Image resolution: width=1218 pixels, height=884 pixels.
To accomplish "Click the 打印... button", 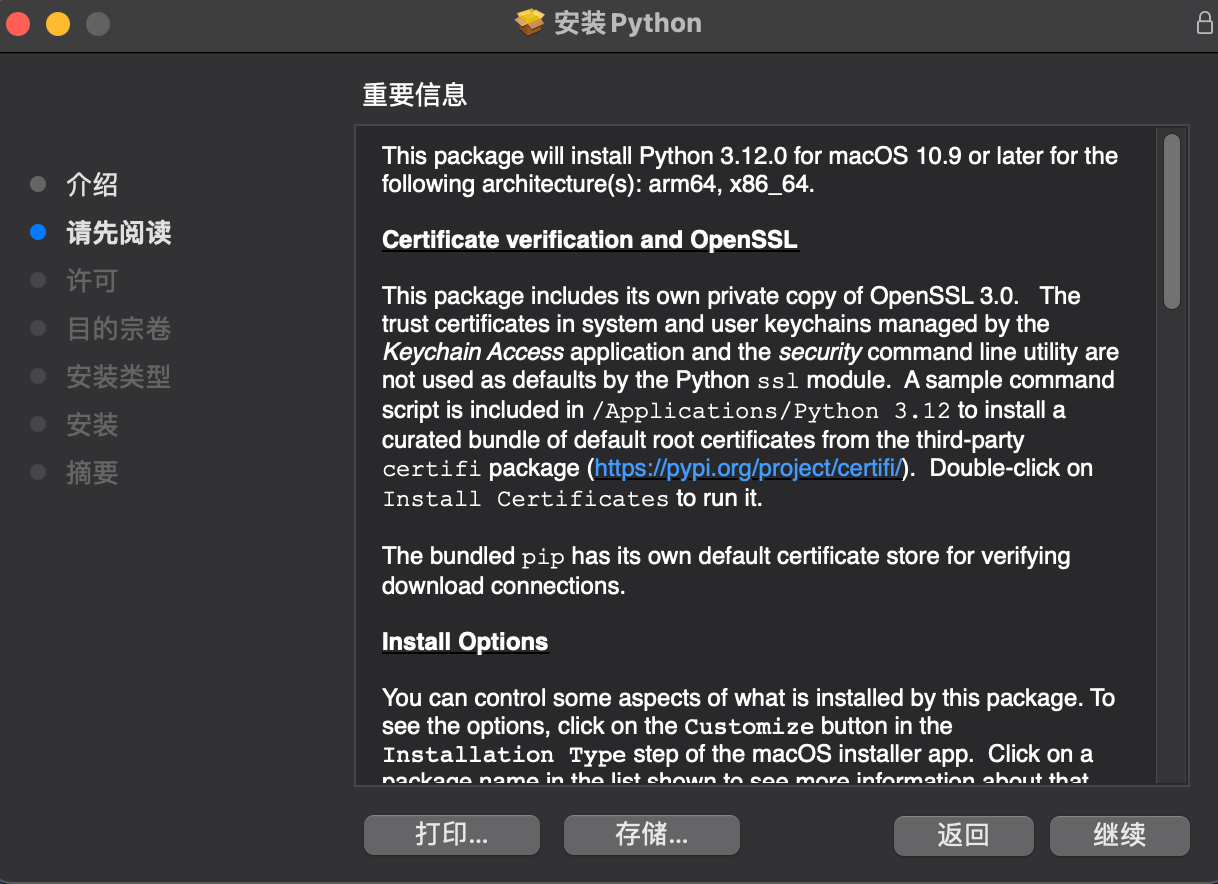I will tap(452, 835).
